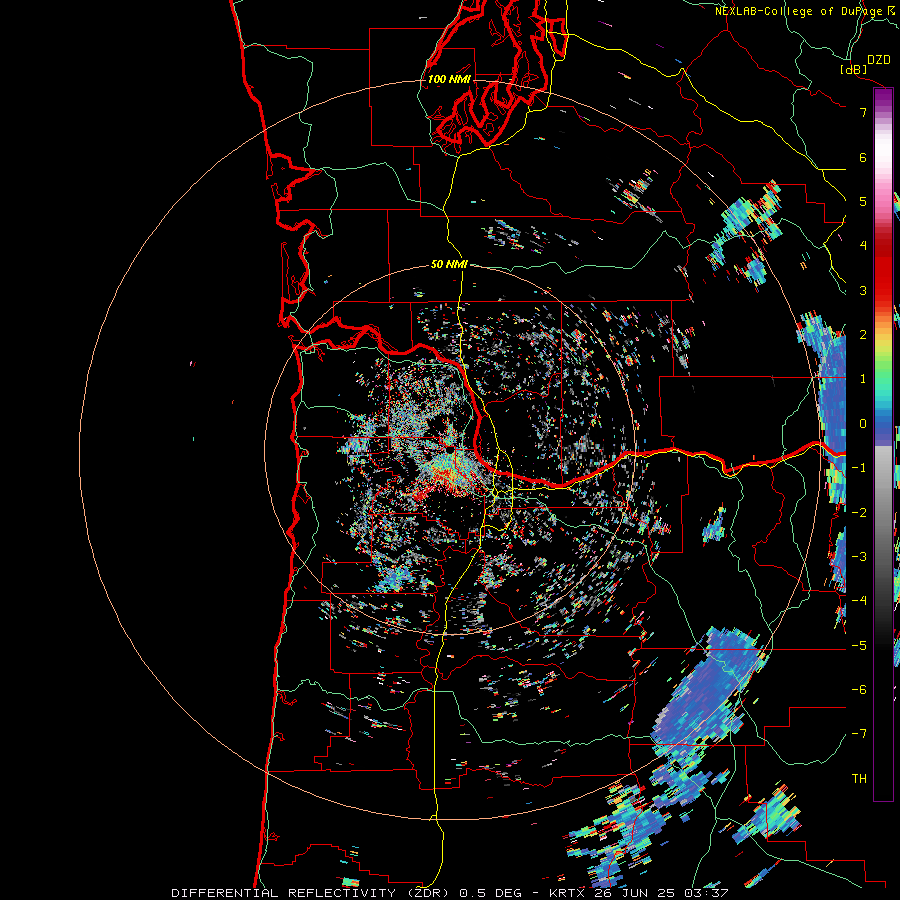
Task: Click the 0.5 DEG elevation text
Action: [490, 893]
